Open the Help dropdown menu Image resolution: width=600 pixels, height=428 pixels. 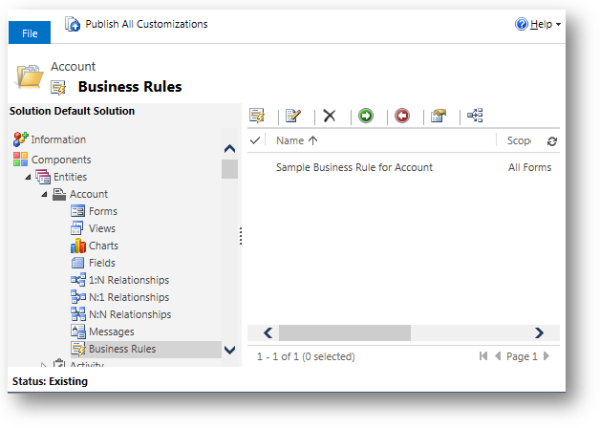[x=538, y=24]
